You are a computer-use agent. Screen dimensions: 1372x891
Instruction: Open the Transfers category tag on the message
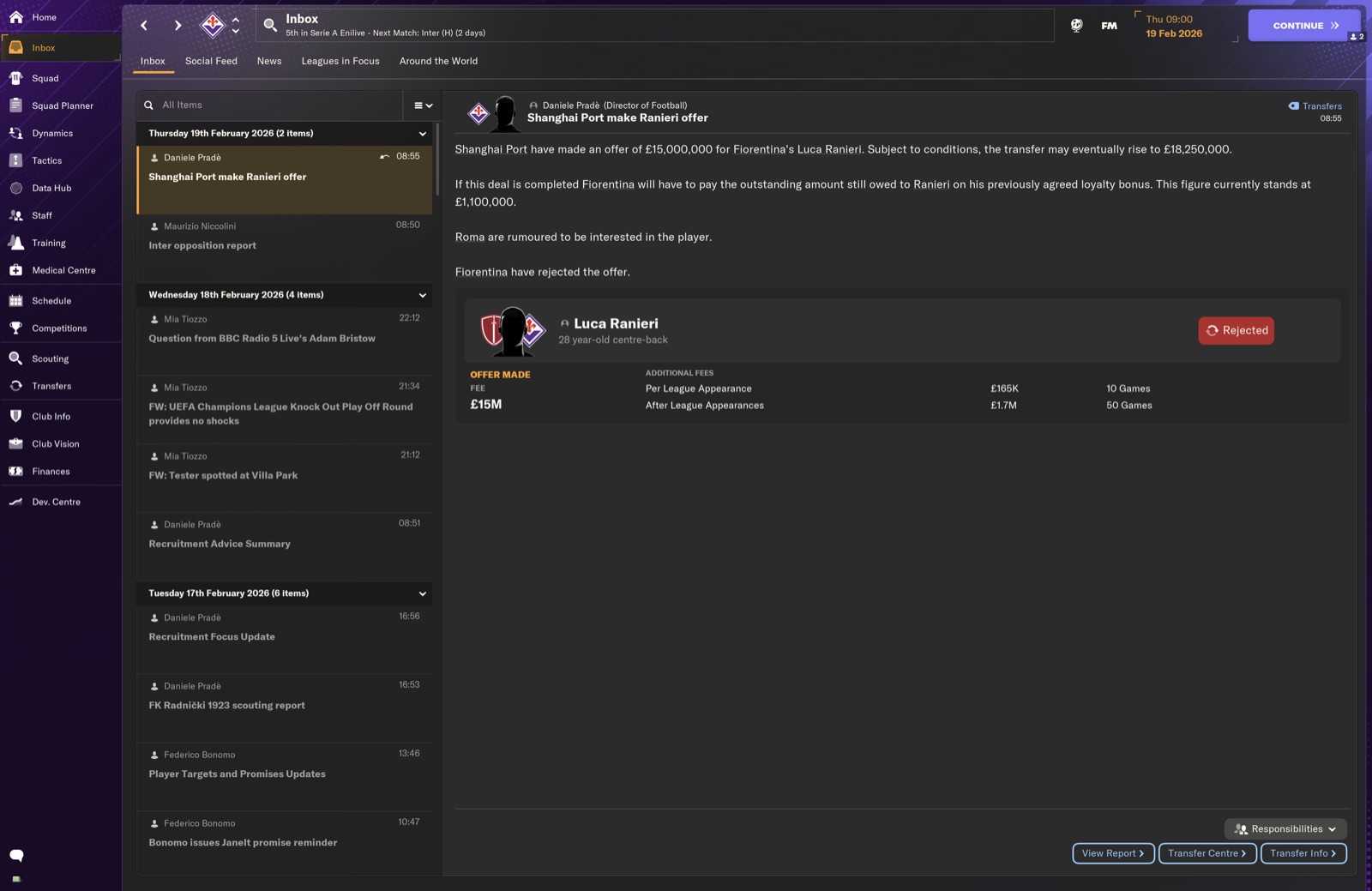(x=1315, y=106)
